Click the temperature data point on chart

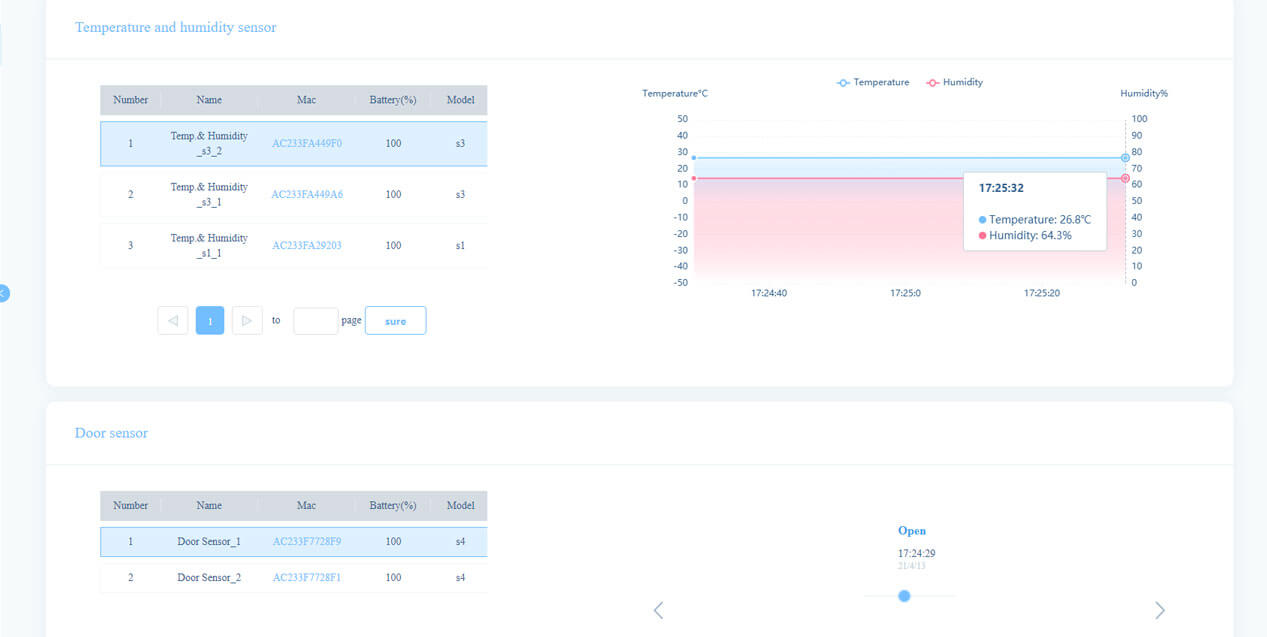(1125, 158)
